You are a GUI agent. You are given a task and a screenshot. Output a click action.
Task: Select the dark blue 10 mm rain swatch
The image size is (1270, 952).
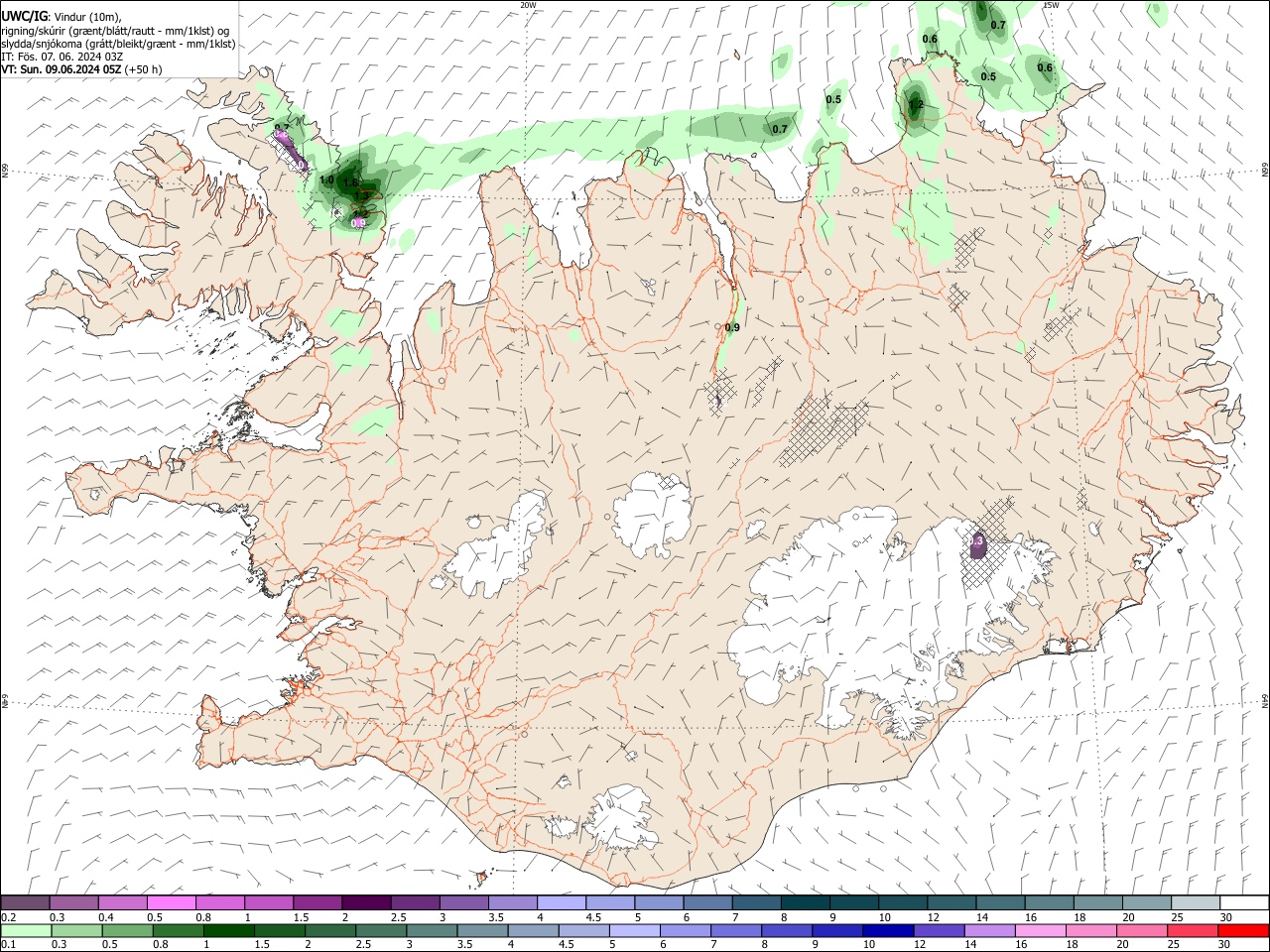(x=887, y=931)
